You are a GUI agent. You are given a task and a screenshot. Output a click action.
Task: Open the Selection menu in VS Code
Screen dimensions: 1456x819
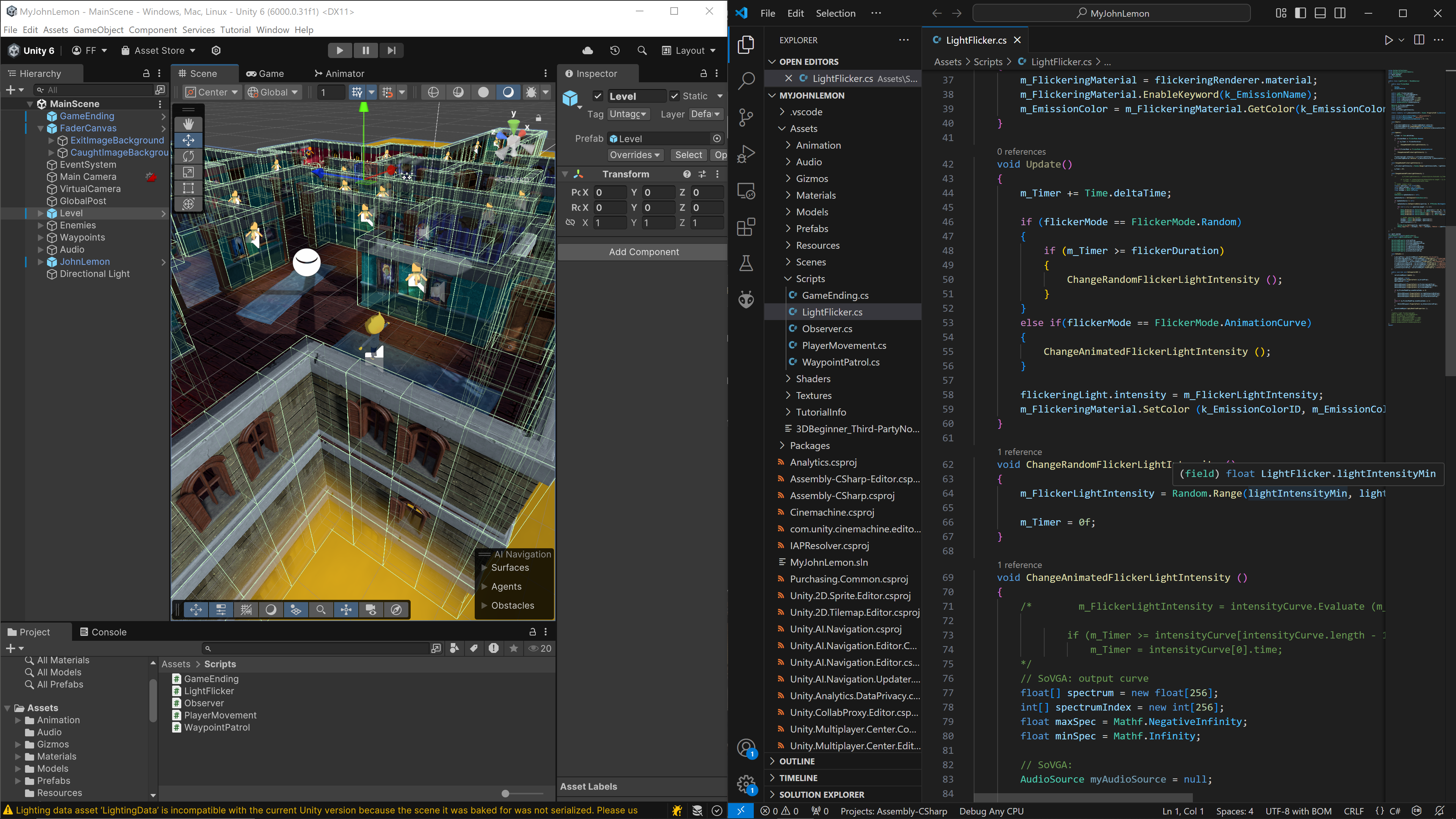(835, 13)
